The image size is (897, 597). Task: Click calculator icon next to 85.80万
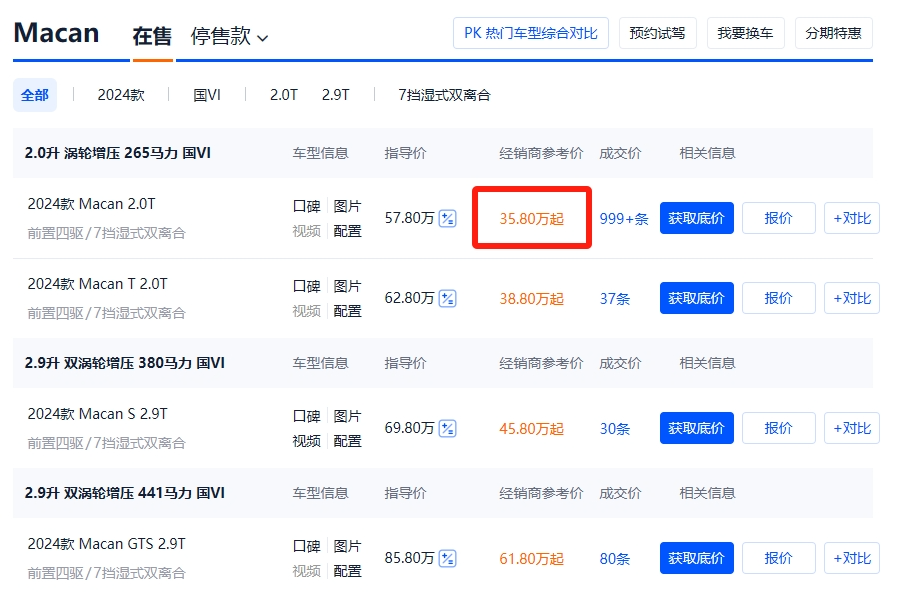447,559
